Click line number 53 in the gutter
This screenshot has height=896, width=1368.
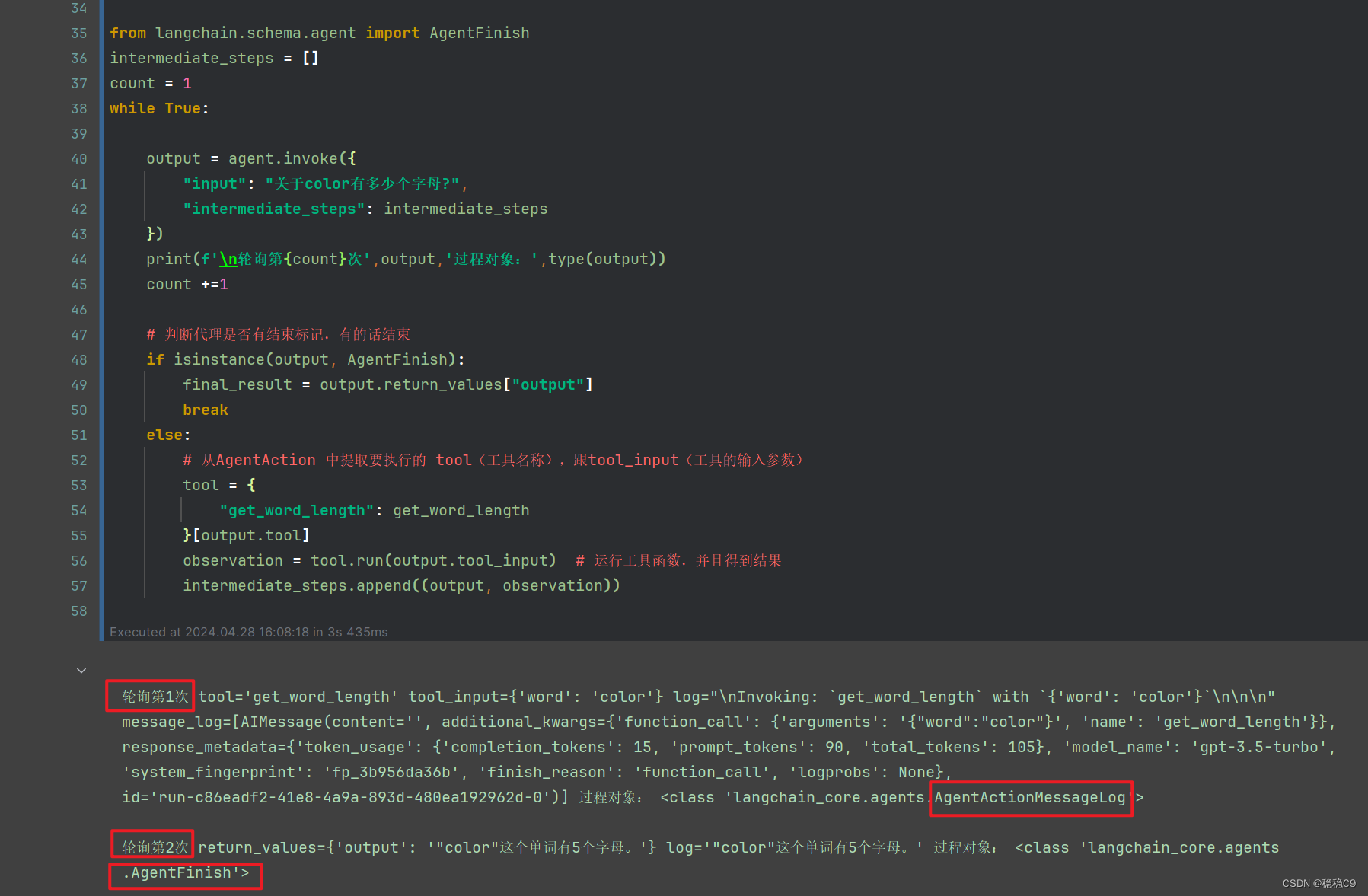pyautogui.click(x=79, y=486)
